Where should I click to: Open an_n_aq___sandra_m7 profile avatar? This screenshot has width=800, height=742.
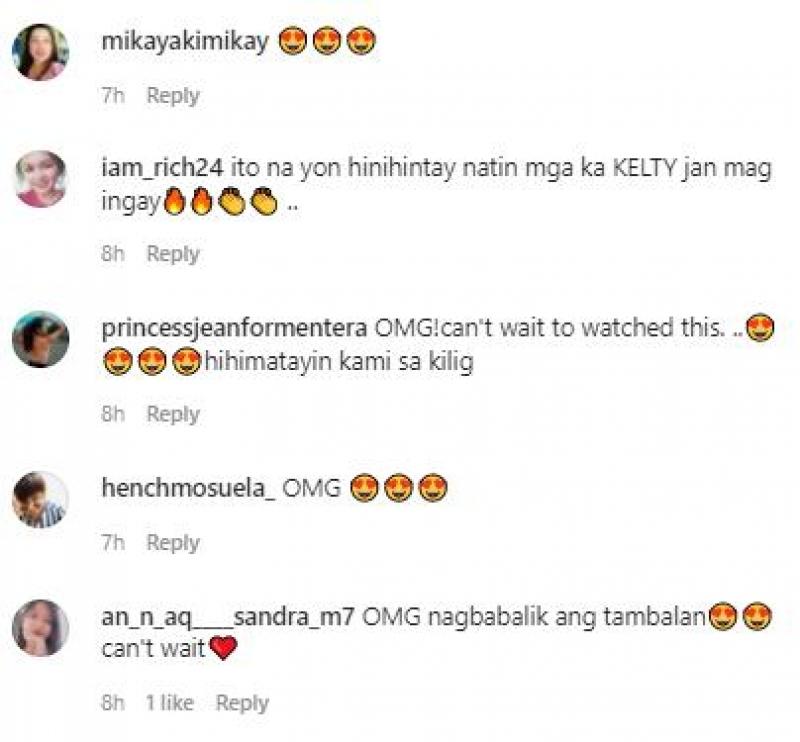[40, 628]
